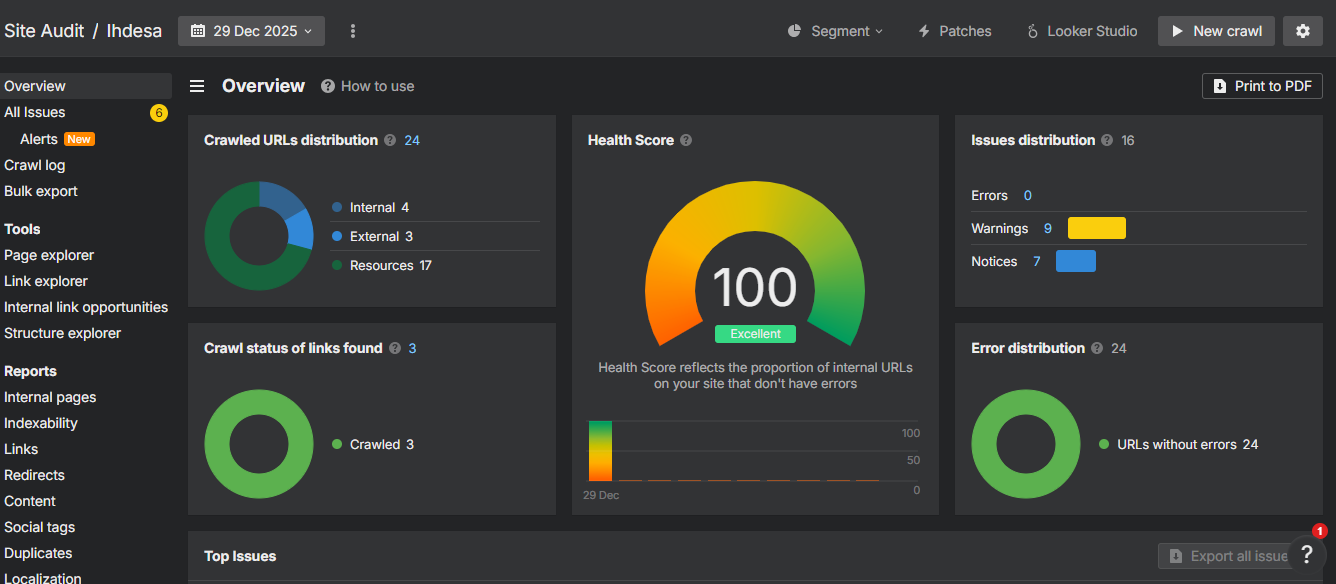Click Issues distribution help icon
This screenshot has height=584, width=1336.
1107,140
